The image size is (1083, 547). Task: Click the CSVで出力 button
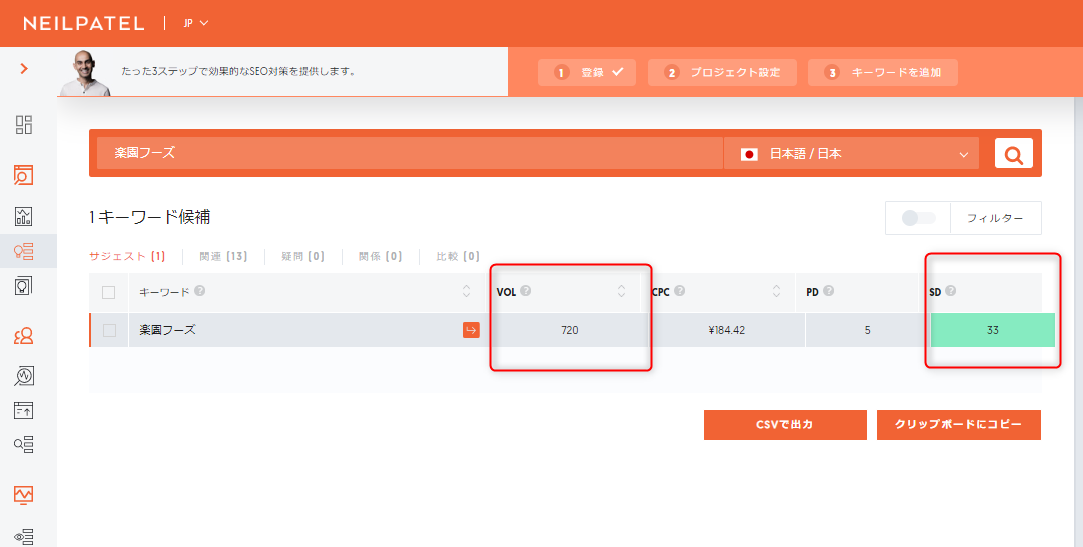pos(785,425)
